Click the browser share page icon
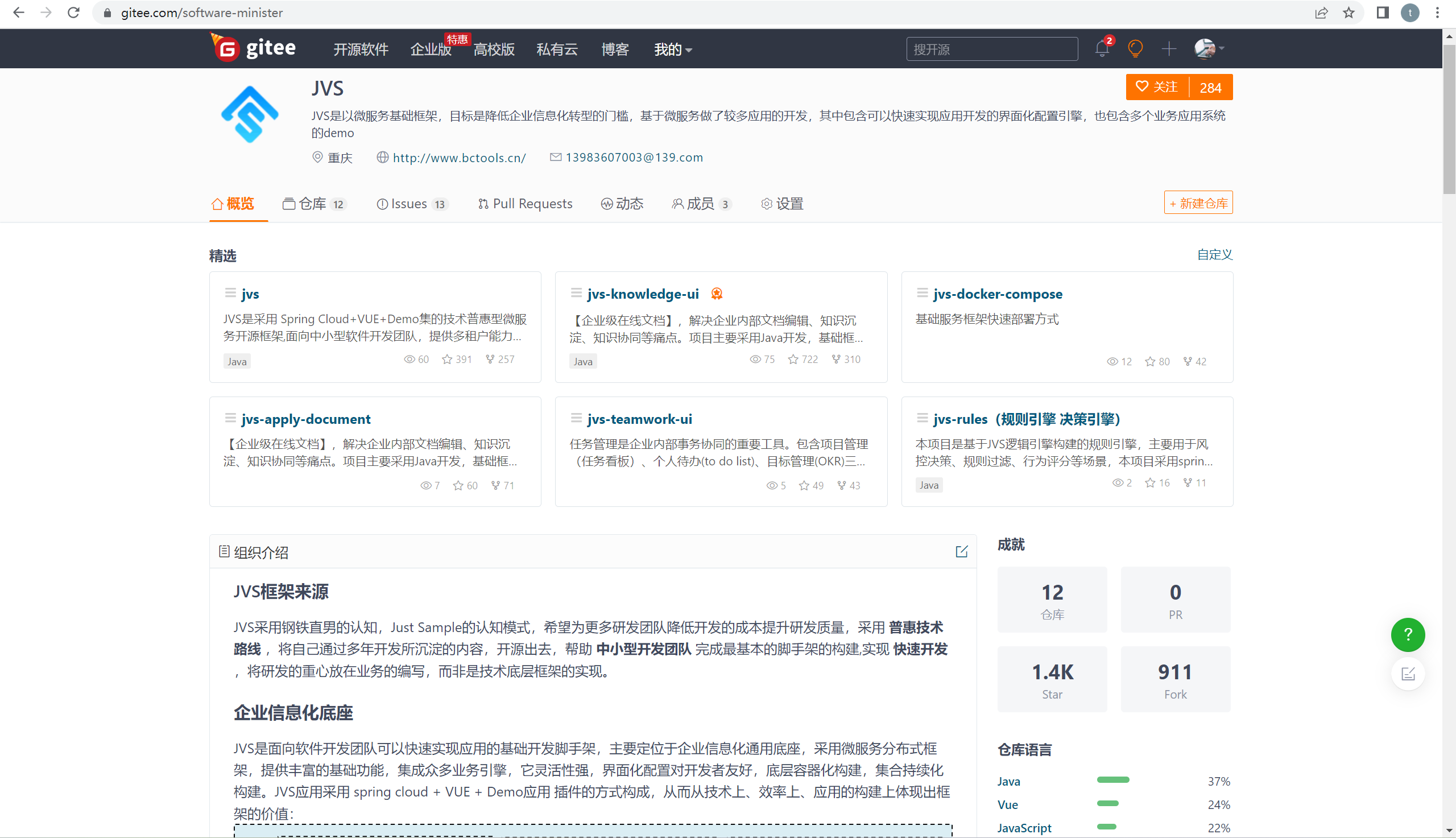Image resolution: width=1456 pixels, height=838 pixels. point(1321,13)
